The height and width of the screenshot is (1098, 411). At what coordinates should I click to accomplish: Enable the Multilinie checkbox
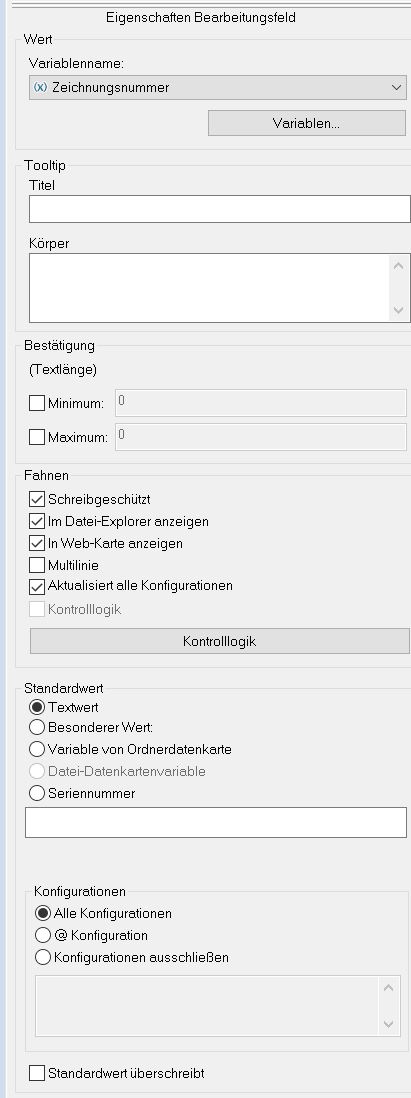coord(37,564)
